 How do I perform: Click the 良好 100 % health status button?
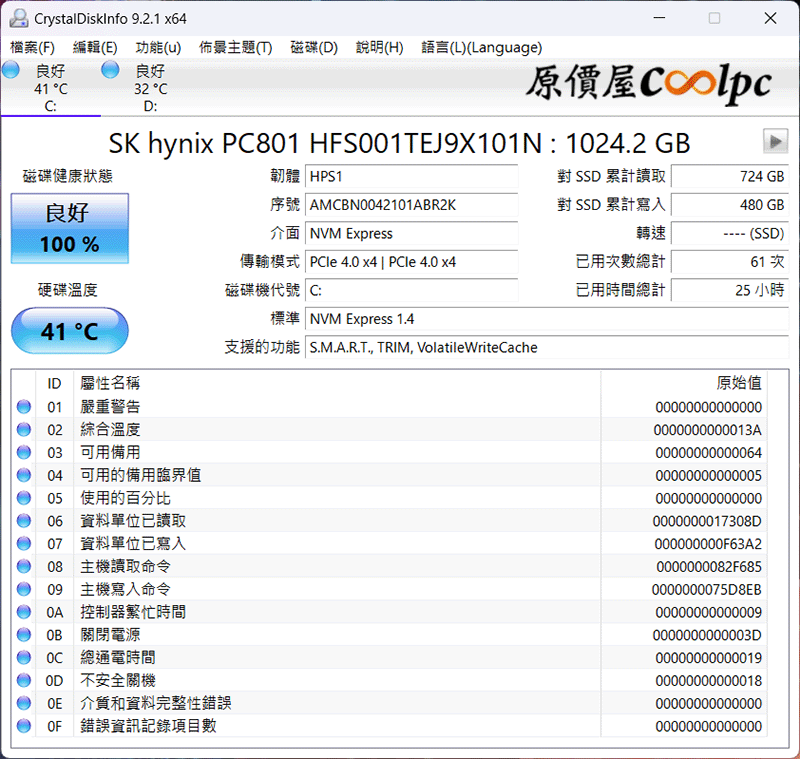pyautogui.click(x=70, y=229)
